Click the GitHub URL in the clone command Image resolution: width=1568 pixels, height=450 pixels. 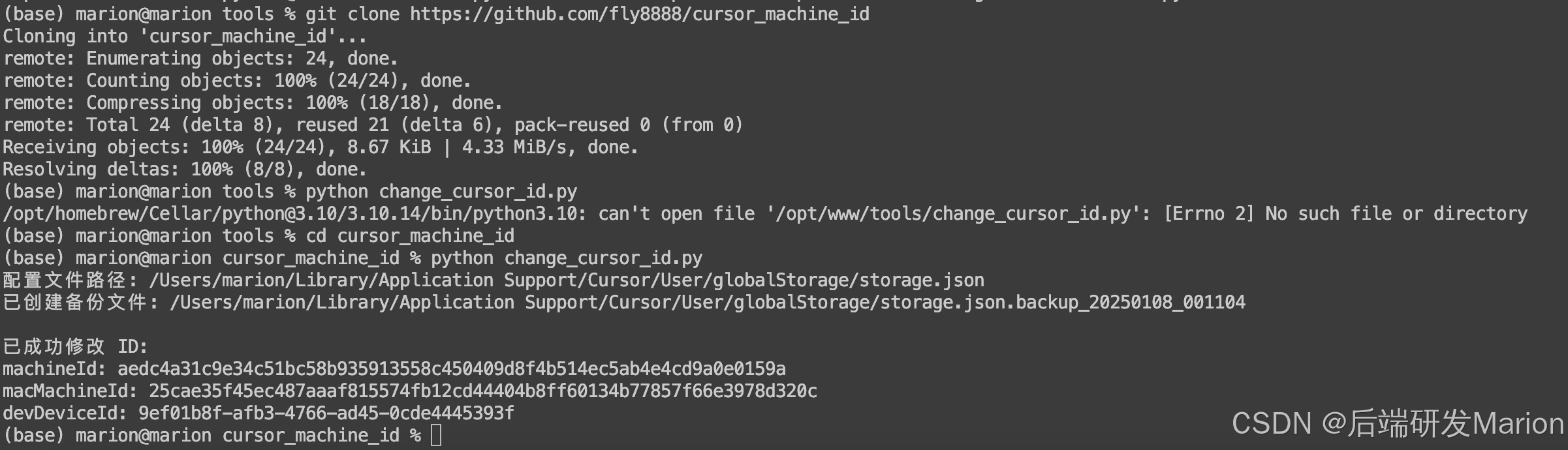click(x=640, y=14)
